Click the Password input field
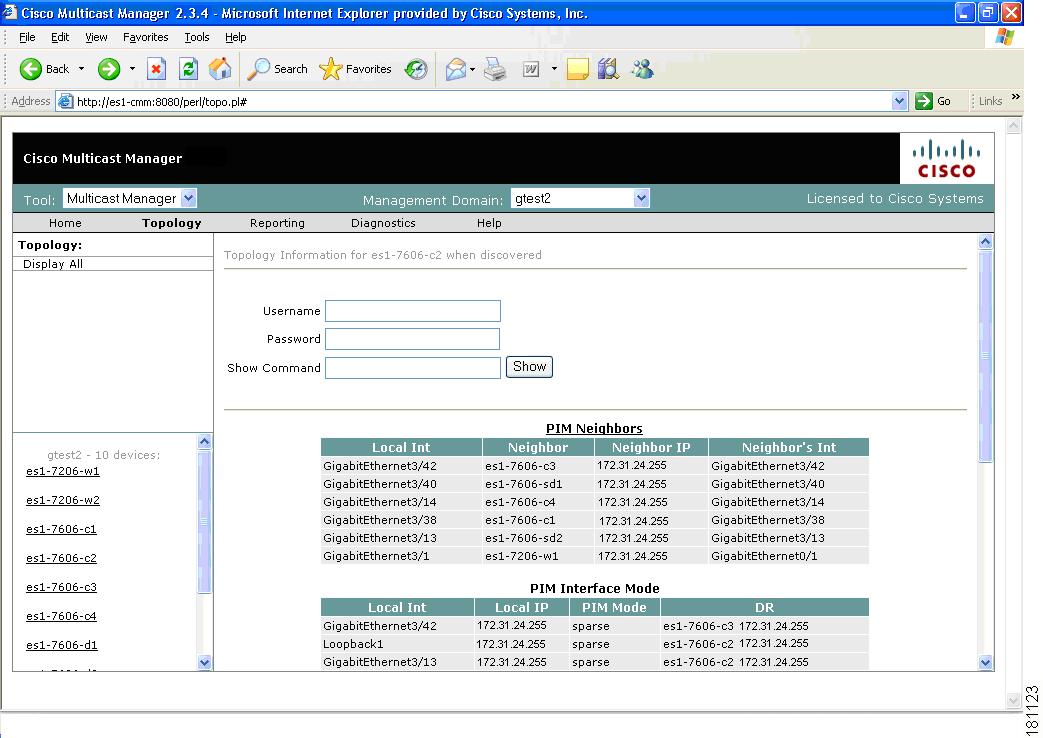 (412, 339)
